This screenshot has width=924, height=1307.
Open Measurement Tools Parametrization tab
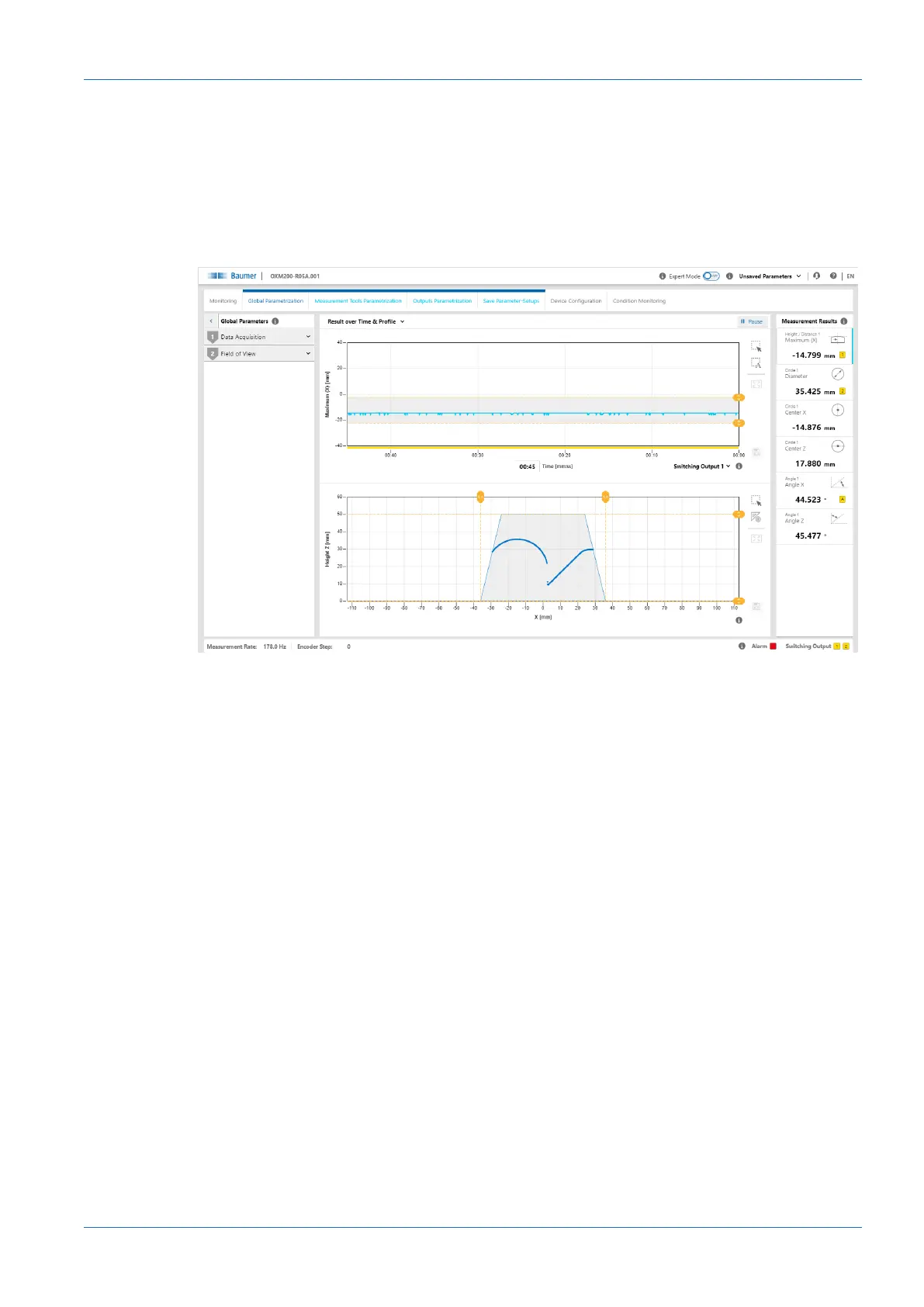click(x=358, y=301)
